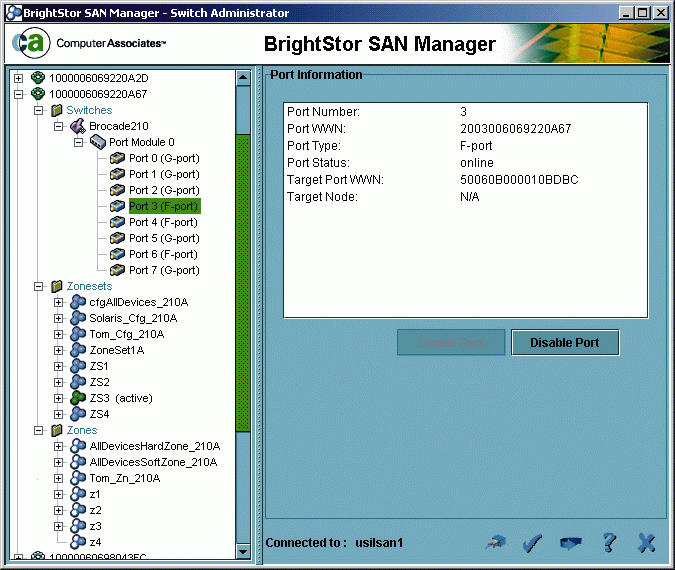This screenshot has width=675, height=570.
Task: Click the Port 6 (F-port) icon
Action: click(118, 254)
